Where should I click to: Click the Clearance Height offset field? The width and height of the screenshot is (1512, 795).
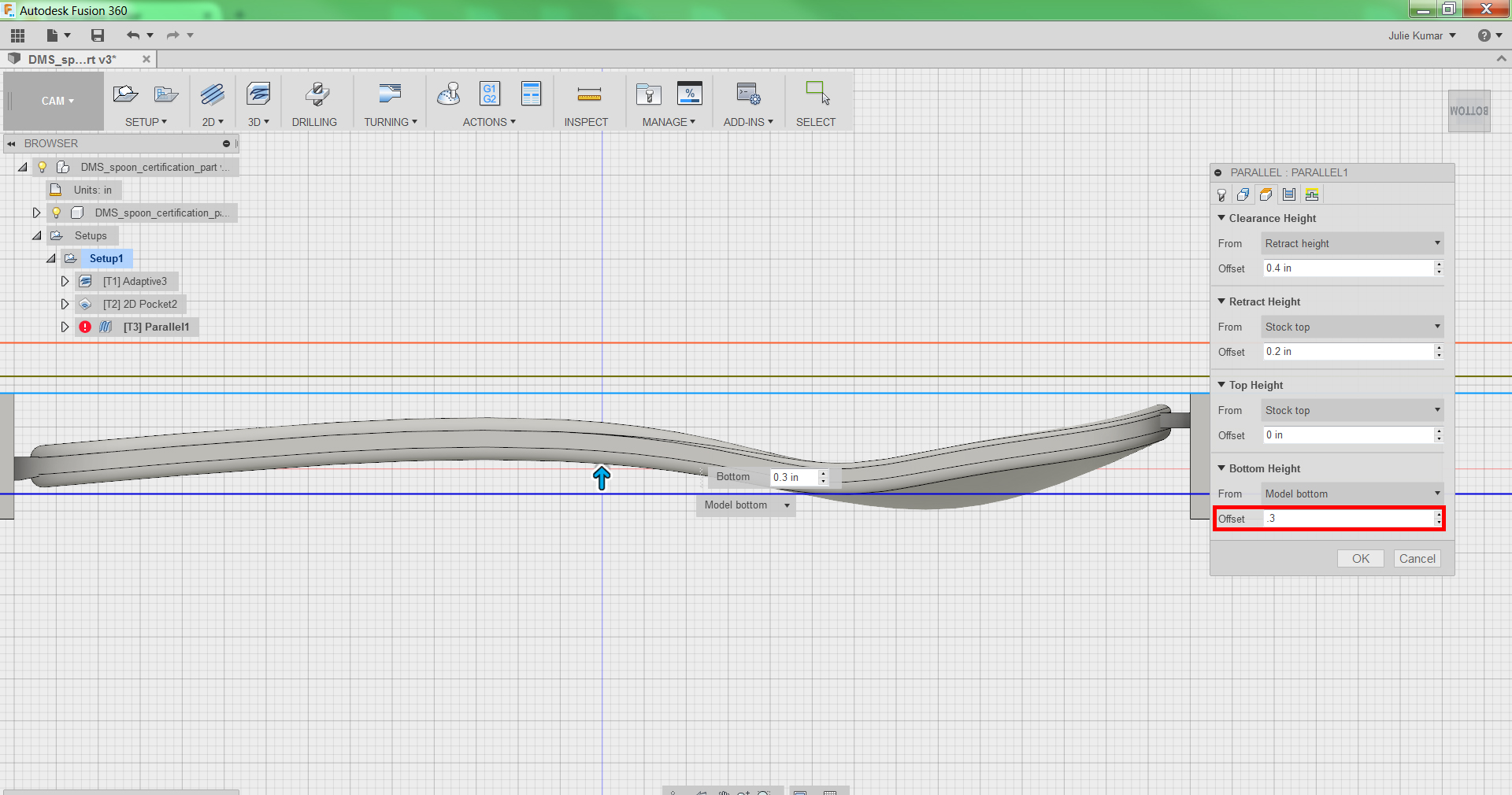[1348, 268]
